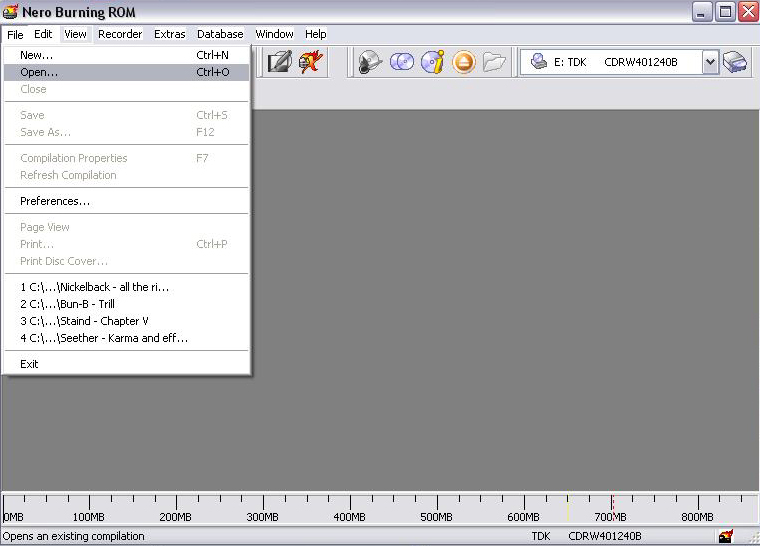Click the disabled Save menu entry
Image resolution: width=760 pixels, height=546 pixels.
point(127,115)
